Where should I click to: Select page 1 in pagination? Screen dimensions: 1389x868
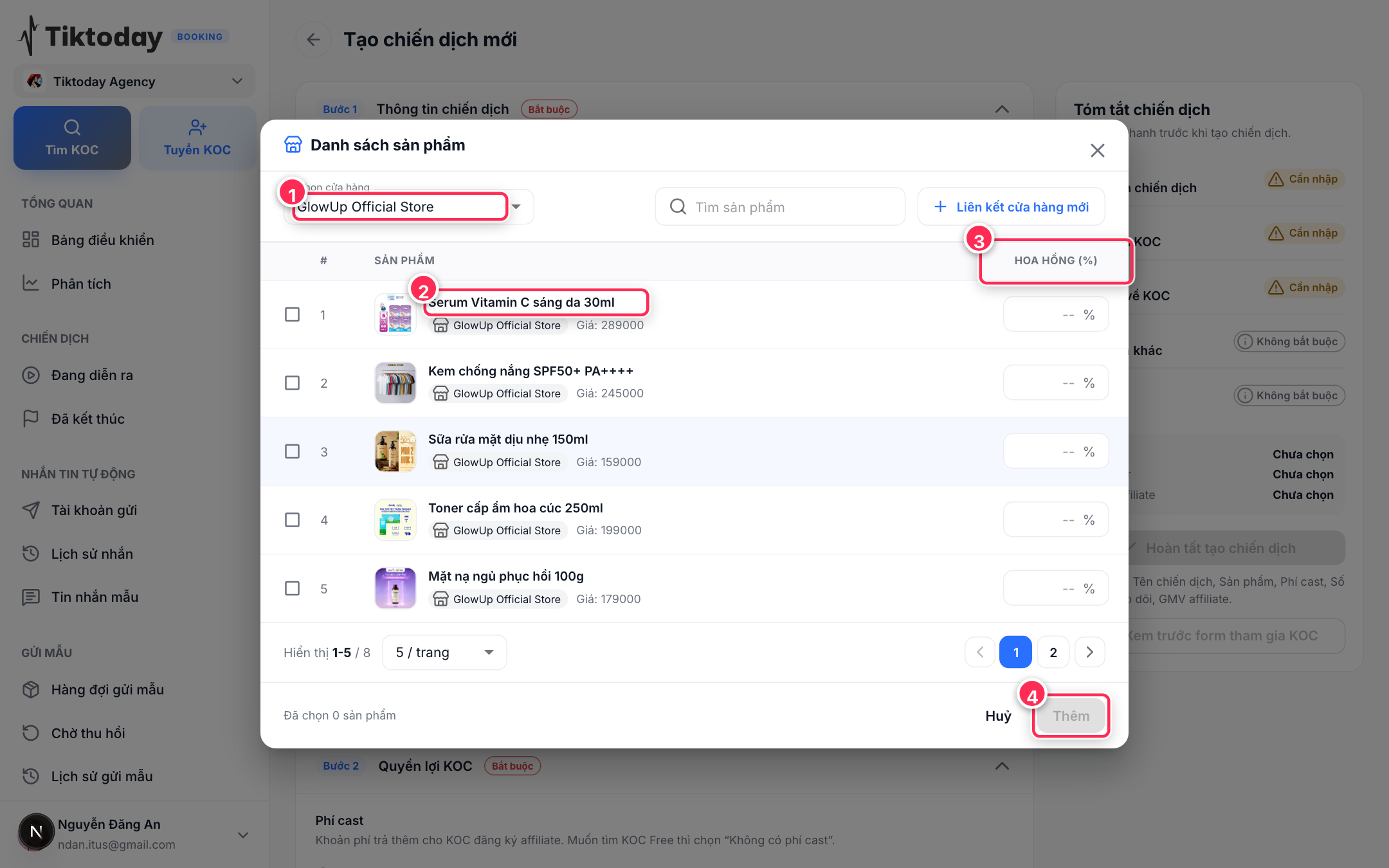tap(1015, 652)
